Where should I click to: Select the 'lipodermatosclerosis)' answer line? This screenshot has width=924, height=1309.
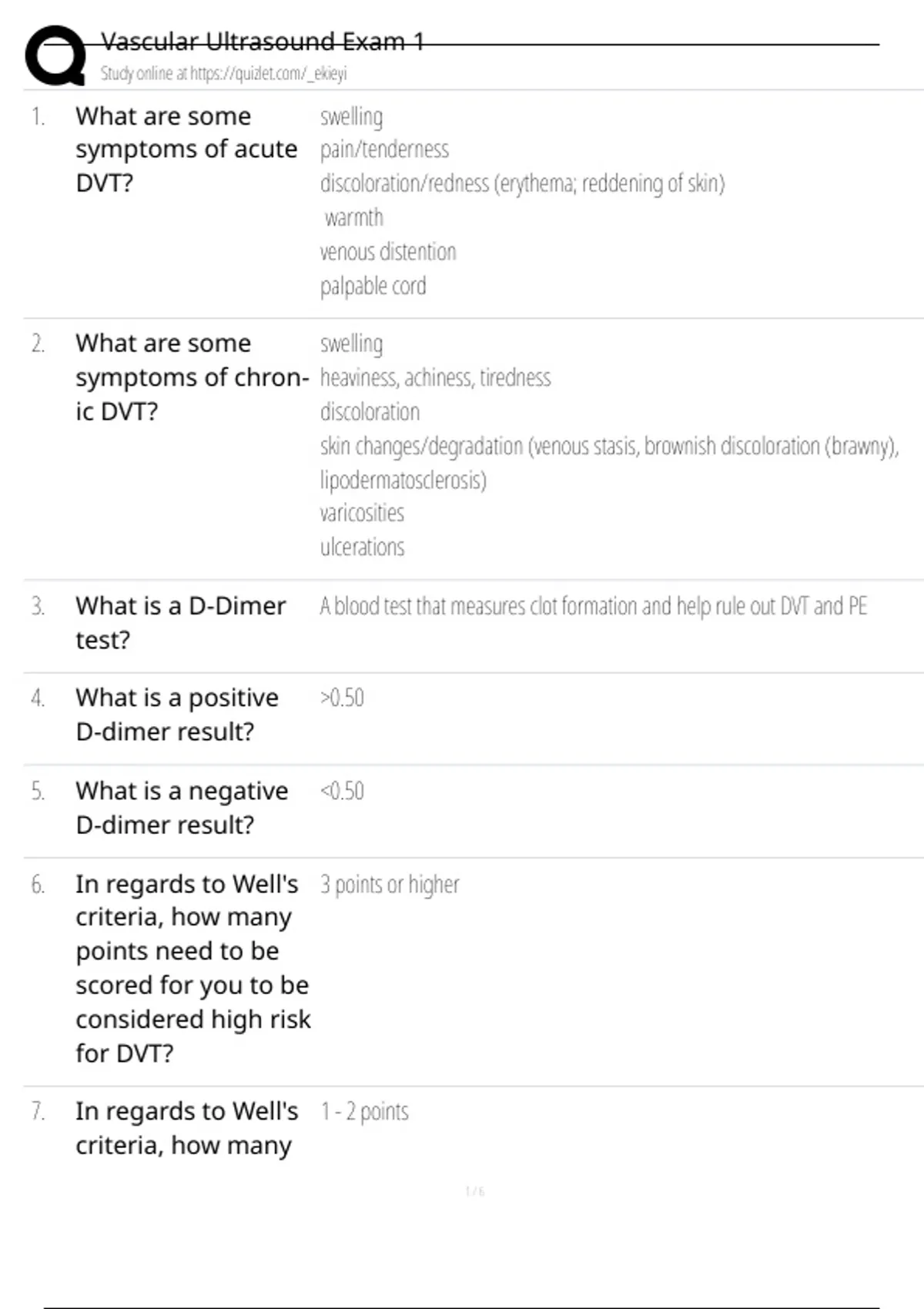[403, 480]
